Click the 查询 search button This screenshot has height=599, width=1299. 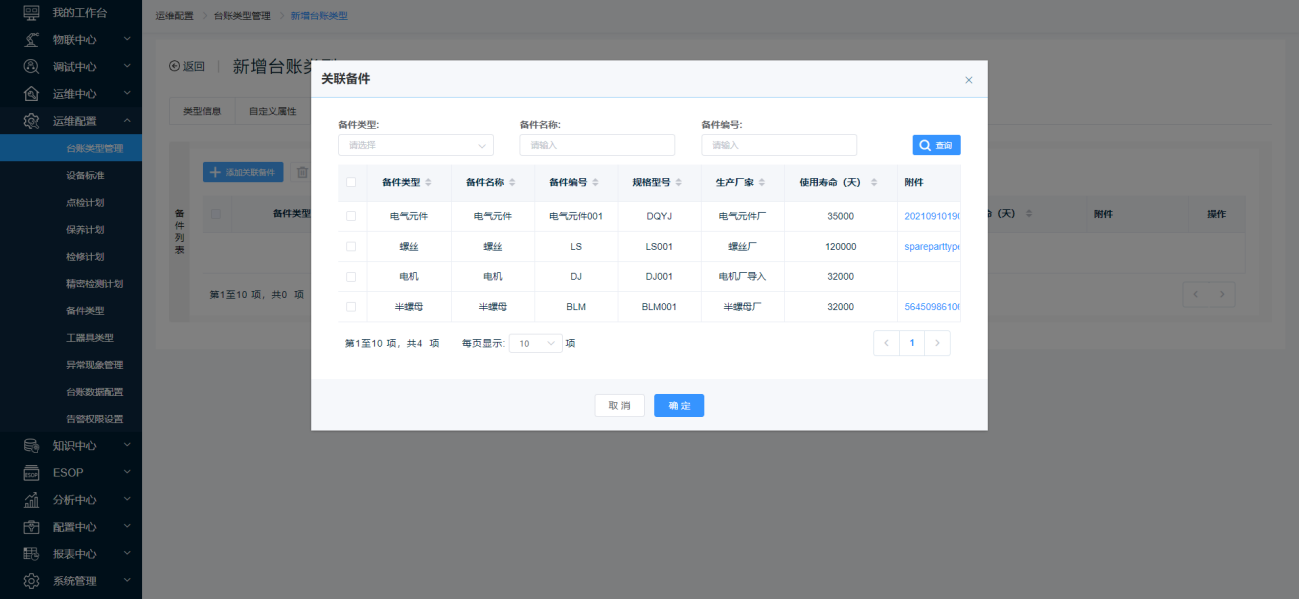point(936,145)
